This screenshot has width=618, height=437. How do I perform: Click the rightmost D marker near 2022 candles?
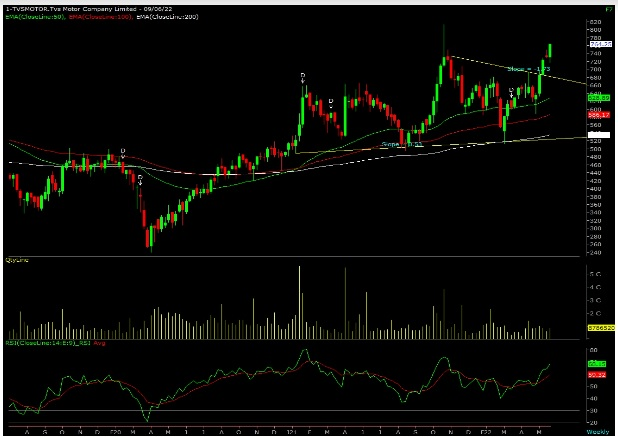[x=512, y=91]
